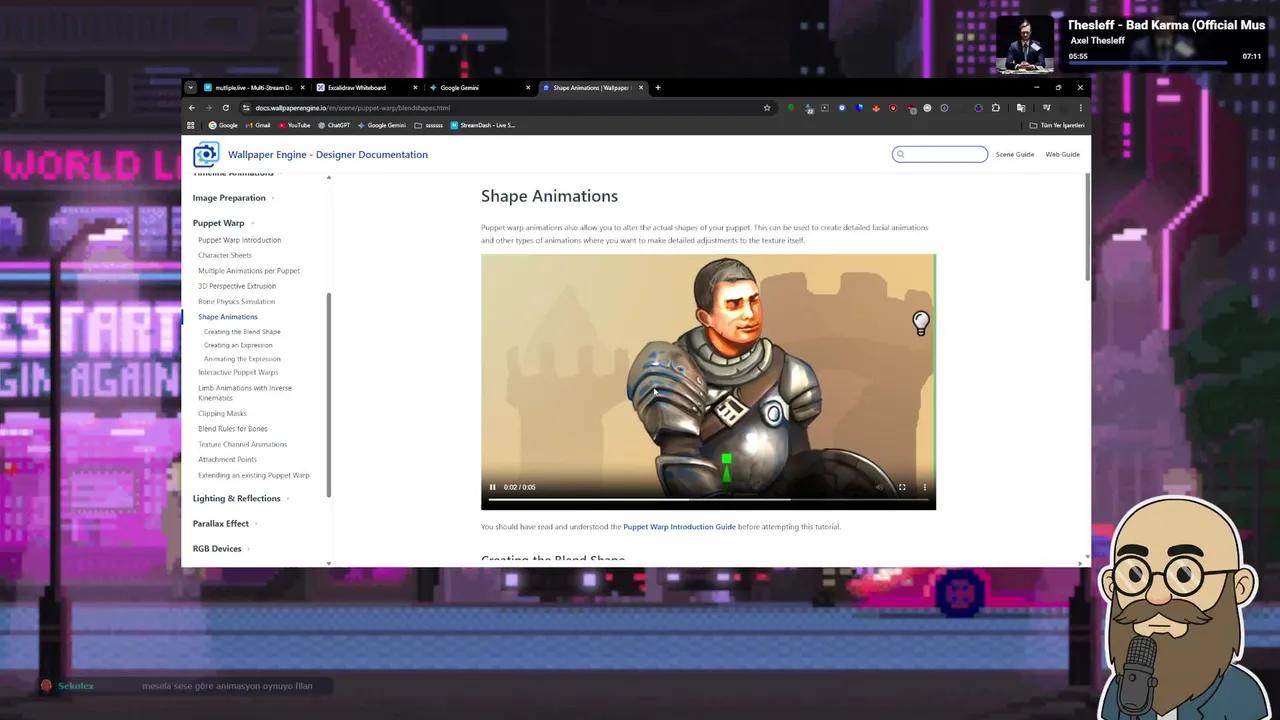Image resolution: width=1280 pixels, height=720 pixels.
Task: Open a new browser tab
Action: pos(657,88)
